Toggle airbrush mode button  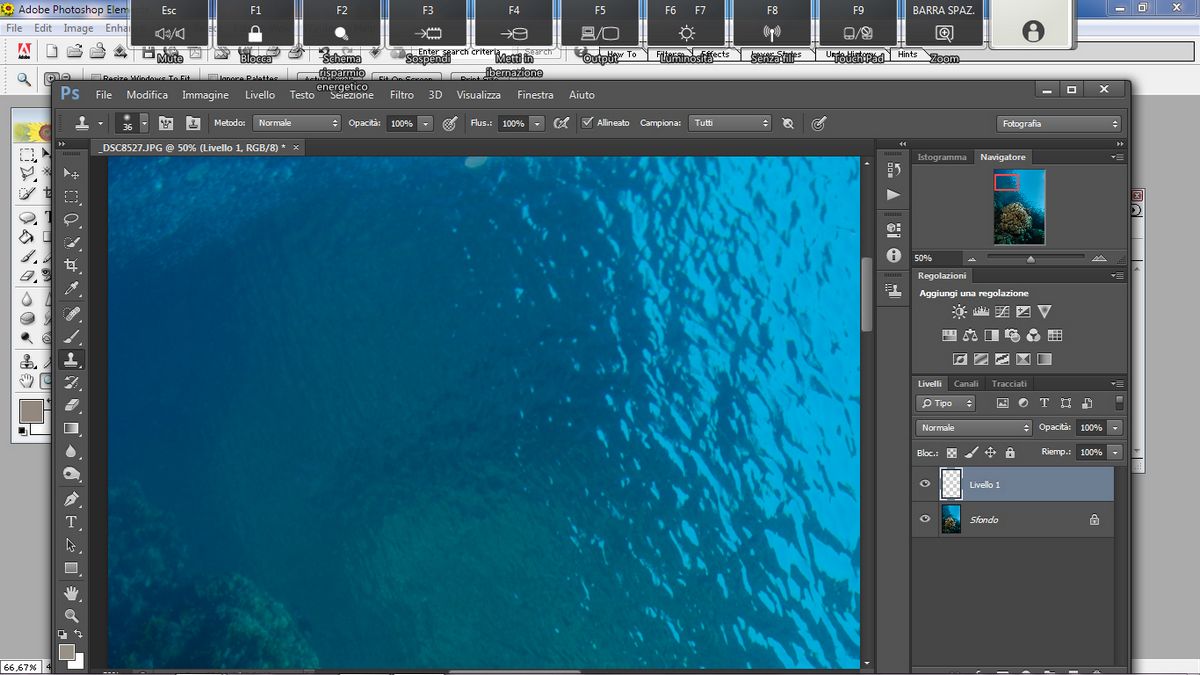(x=561, y=123)
